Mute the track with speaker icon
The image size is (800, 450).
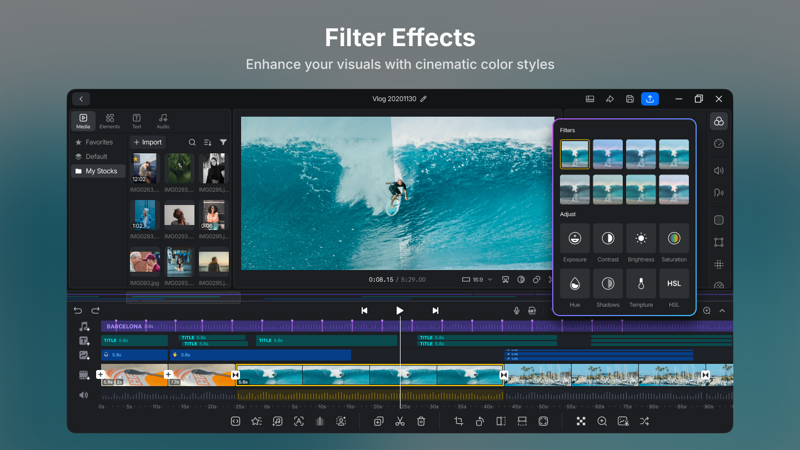click(x=84, y=395)
